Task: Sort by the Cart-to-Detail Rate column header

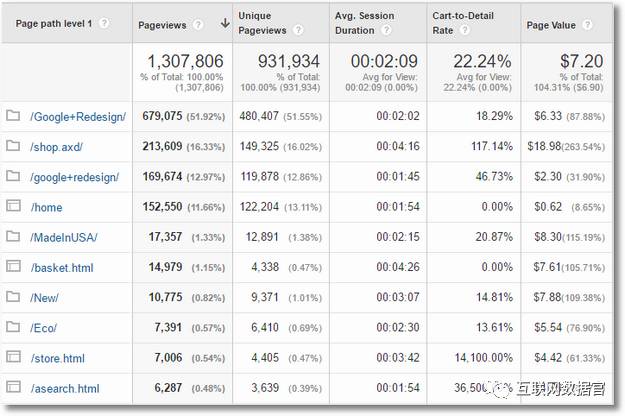Action: click(x=463, y=23)
